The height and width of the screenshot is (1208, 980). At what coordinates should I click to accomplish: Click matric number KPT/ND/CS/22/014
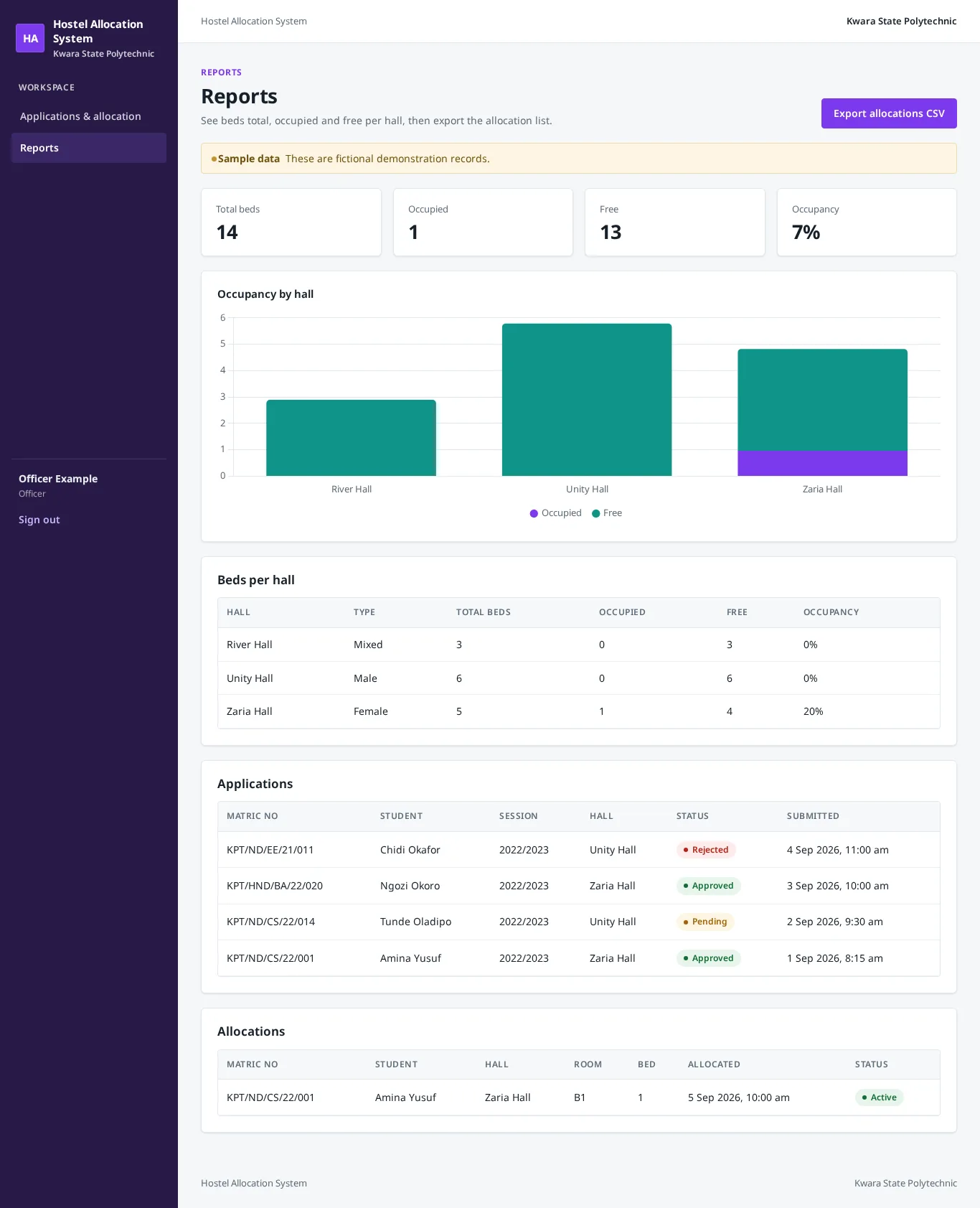pyautogui.click(x=270, y=922)
